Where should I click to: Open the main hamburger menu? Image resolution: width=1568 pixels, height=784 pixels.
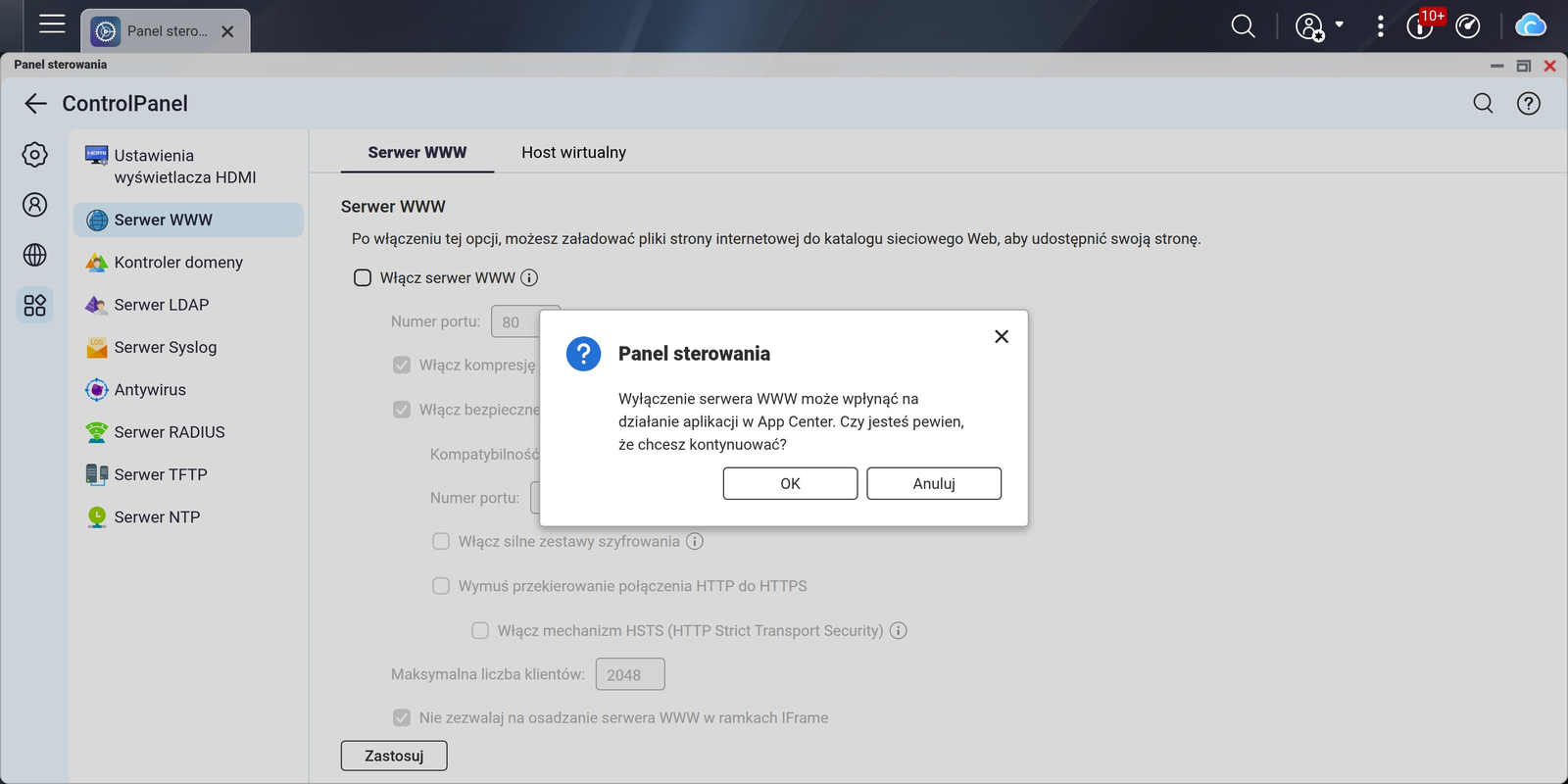(x=52, y=24)
